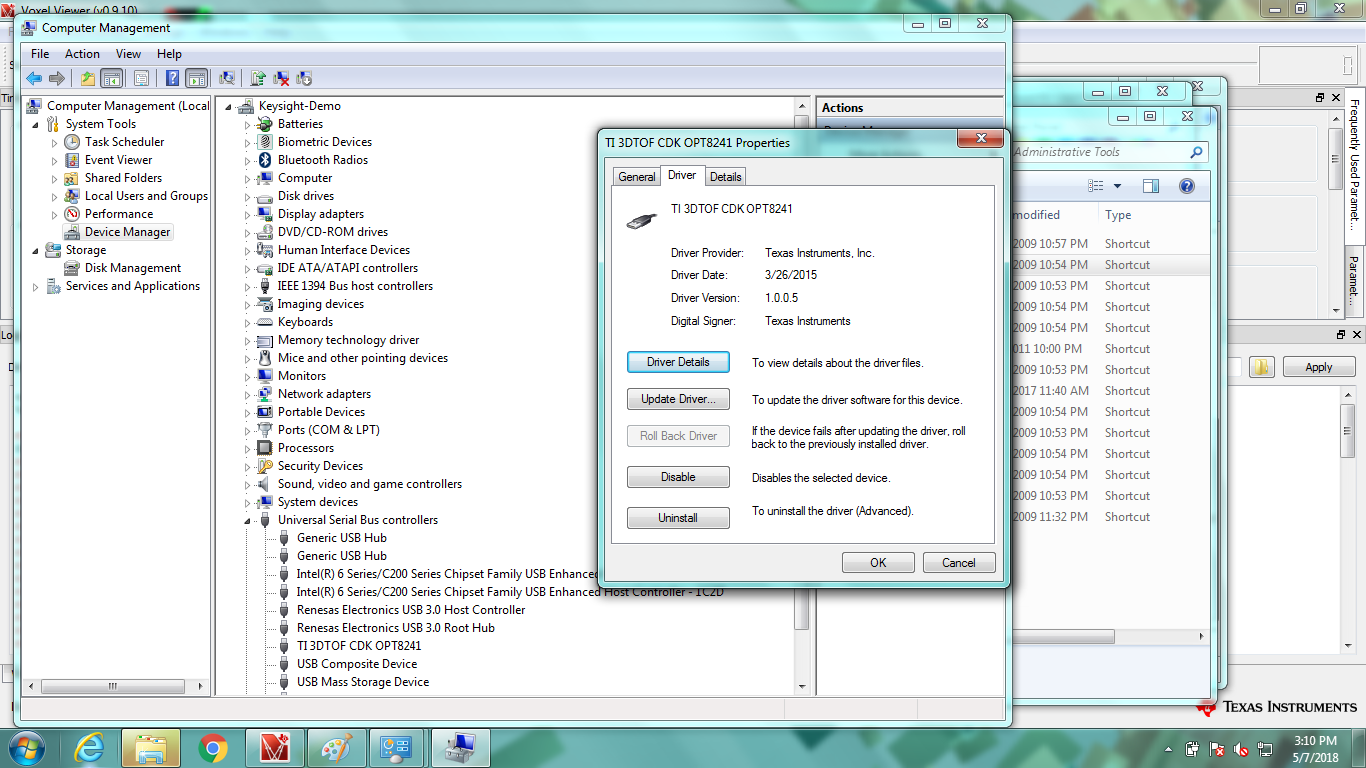The image size is (1366, 768).
Task: Show hidden system tray icons arrow
Action: pos(1169,749)
